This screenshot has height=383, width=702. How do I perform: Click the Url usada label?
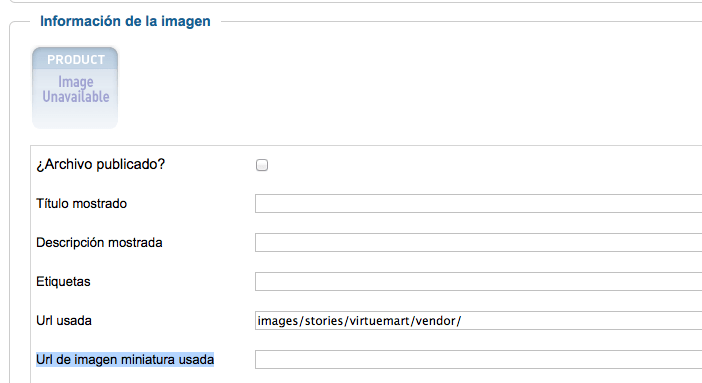click(x=64, y=320)
